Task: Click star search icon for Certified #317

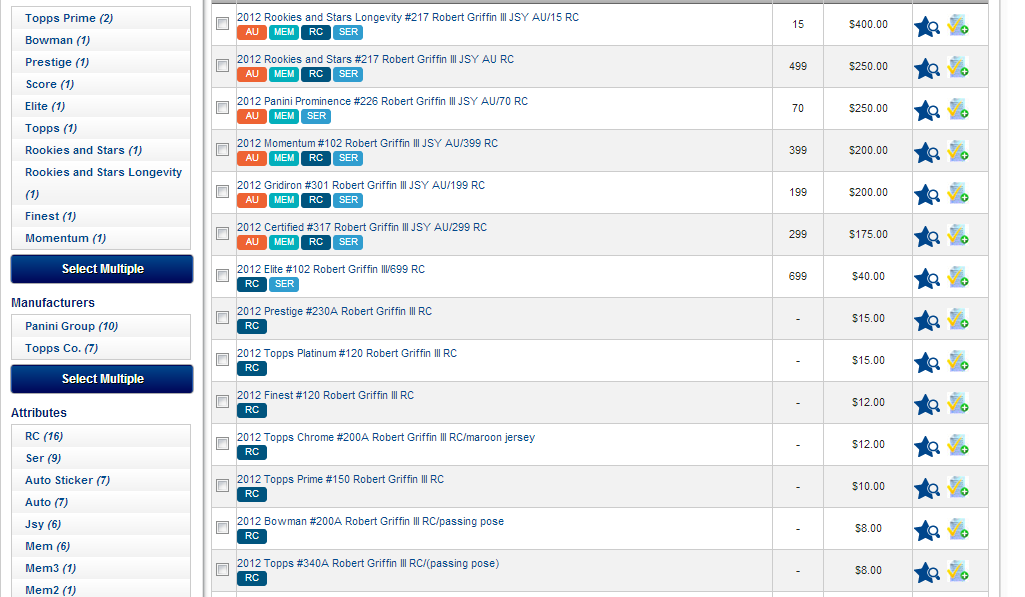Action: tap(927, 237)
